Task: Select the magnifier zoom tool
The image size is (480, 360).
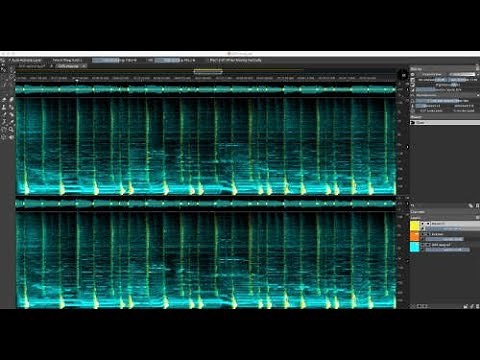Action: pos(11,129)
